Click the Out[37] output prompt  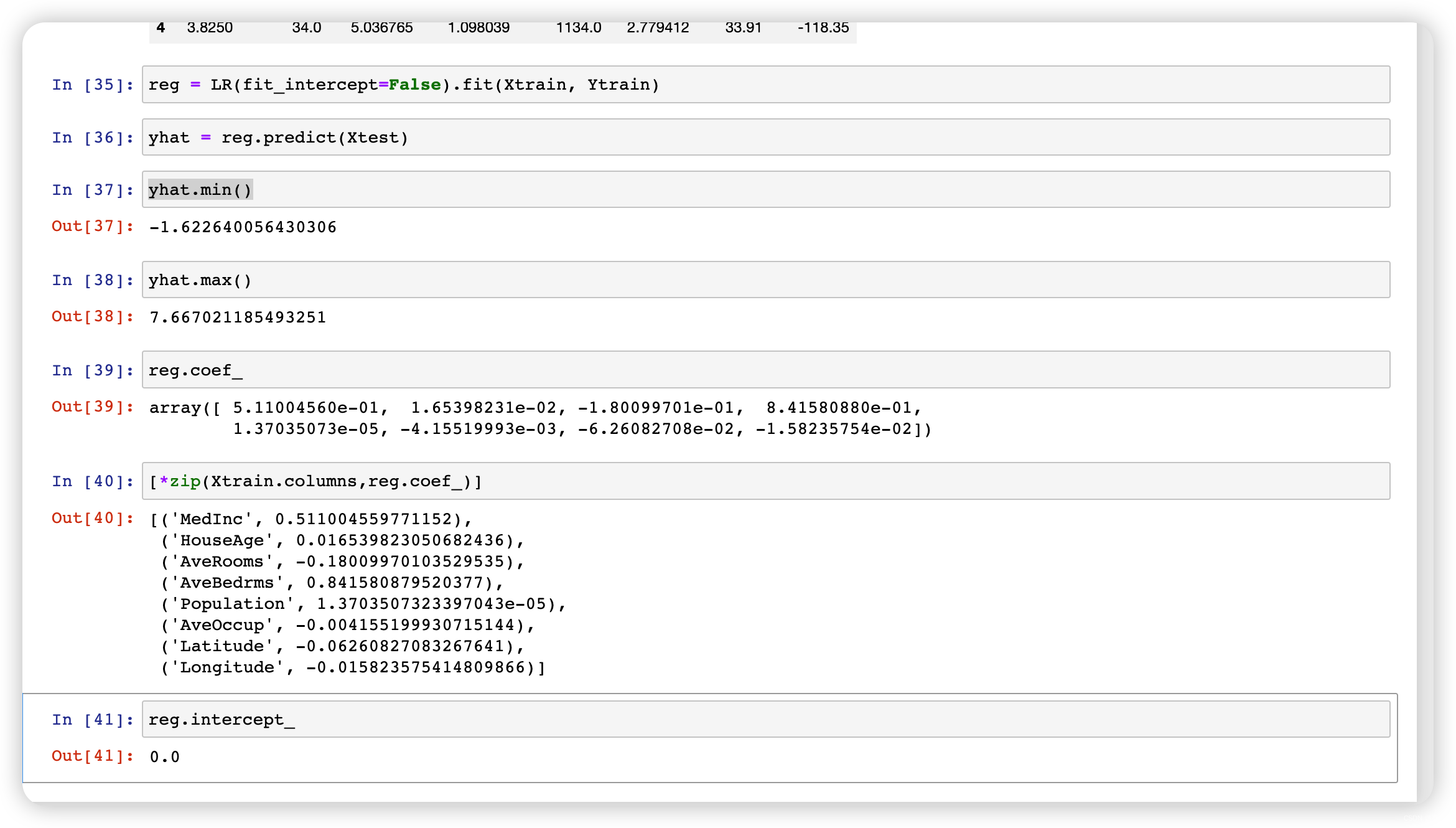93,226
